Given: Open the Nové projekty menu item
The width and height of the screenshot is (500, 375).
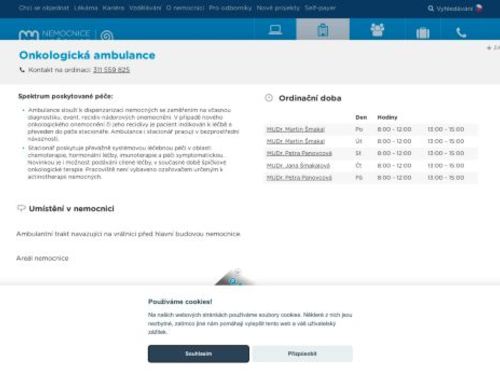Looking at the screenshot, I should coord(278,8).
